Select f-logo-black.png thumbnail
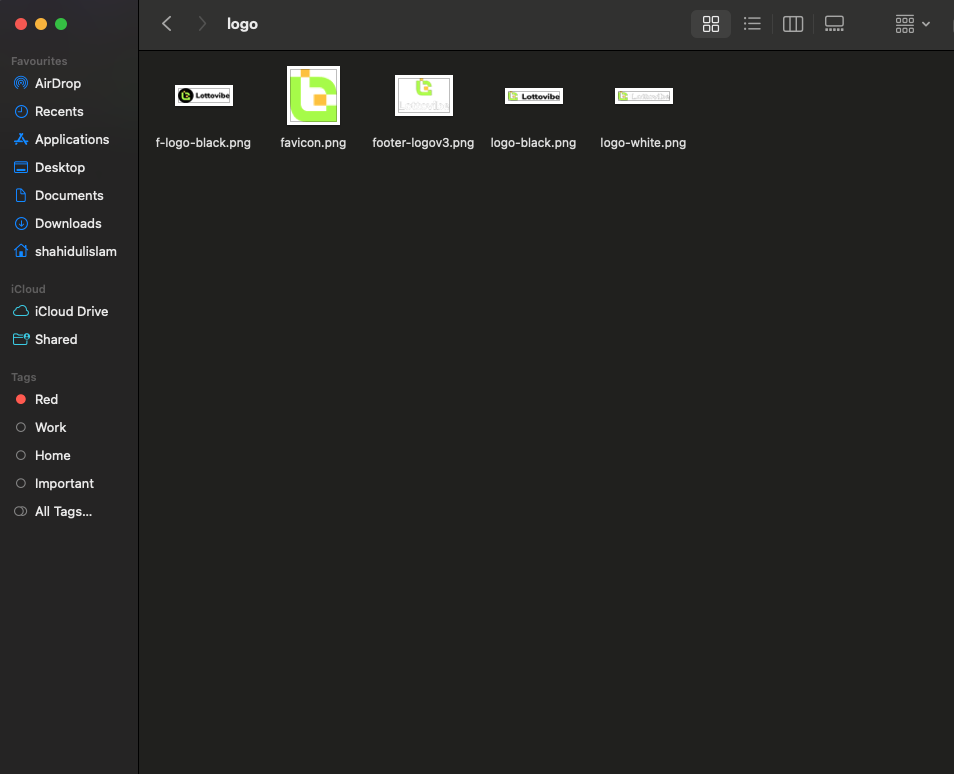954x774 pixels. click(x=204, y=96)
